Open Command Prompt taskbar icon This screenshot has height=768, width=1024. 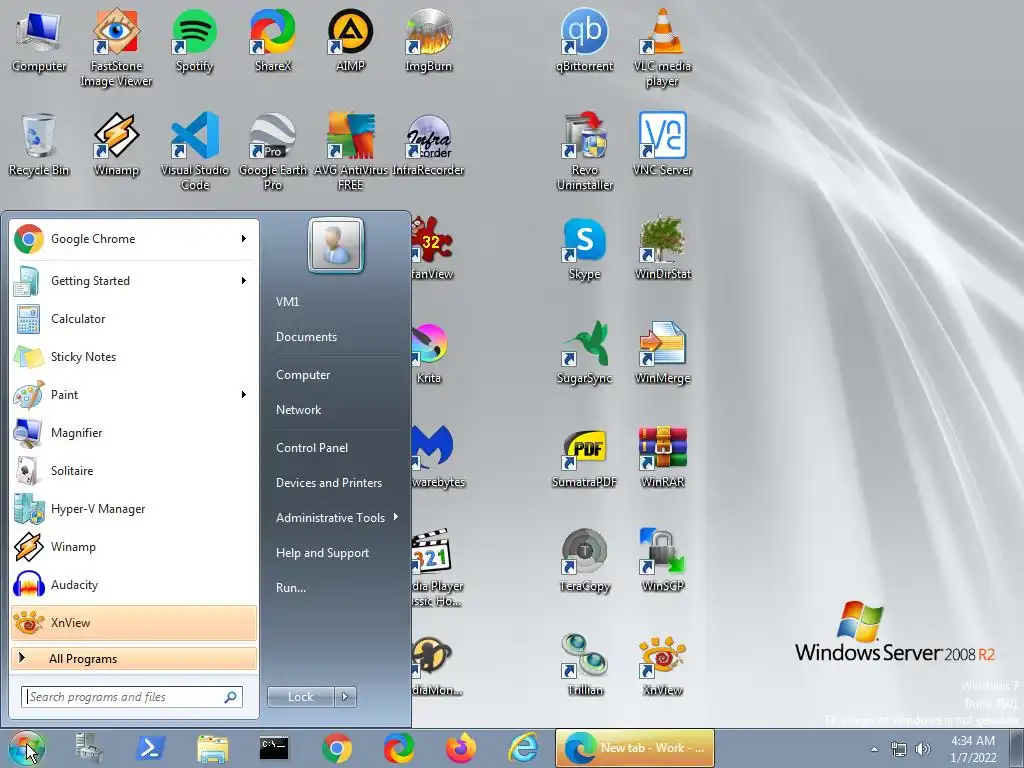tap(274, 748)
